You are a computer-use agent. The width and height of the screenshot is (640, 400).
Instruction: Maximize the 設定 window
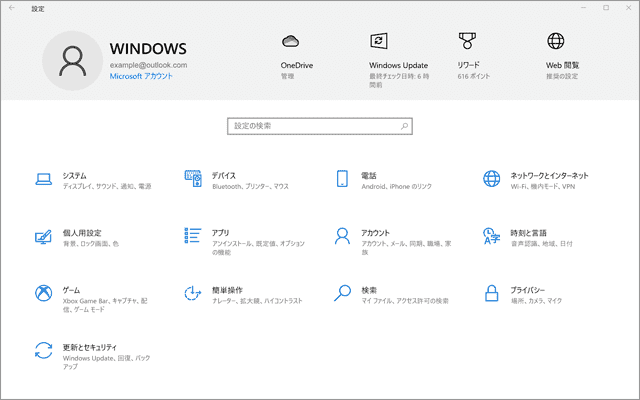pos(606,8)
